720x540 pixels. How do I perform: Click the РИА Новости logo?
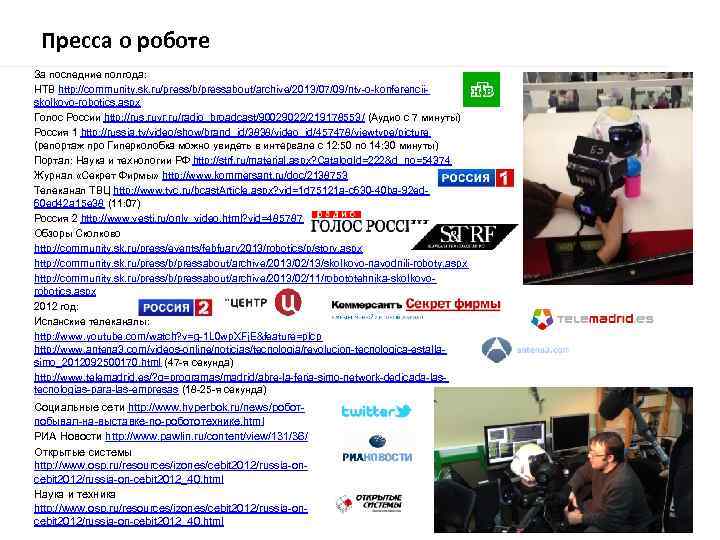[377, 448]
